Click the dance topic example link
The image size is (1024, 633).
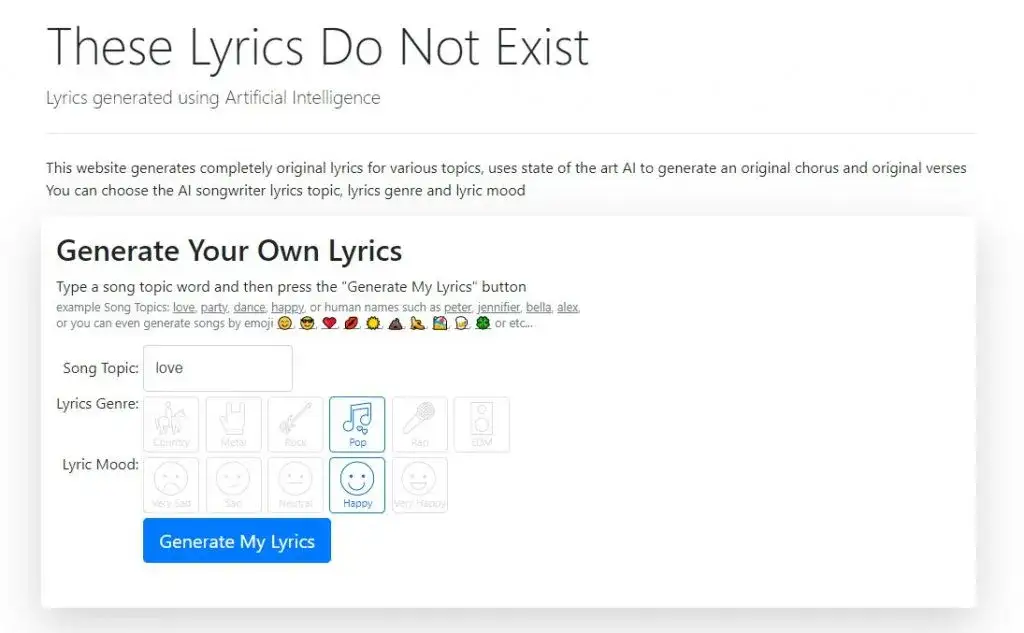point(249,307)
